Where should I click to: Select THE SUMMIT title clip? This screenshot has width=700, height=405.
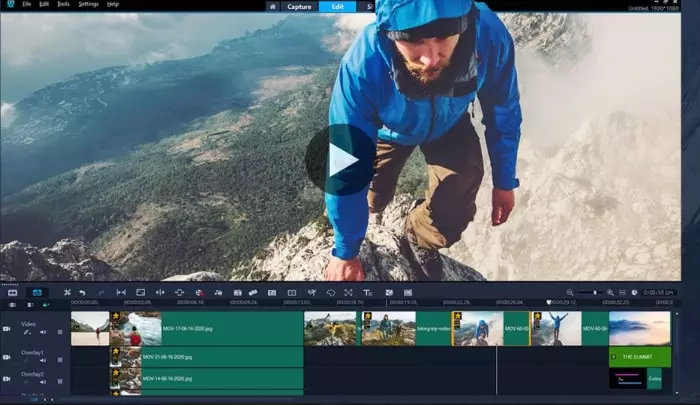[x=640, y=357]
